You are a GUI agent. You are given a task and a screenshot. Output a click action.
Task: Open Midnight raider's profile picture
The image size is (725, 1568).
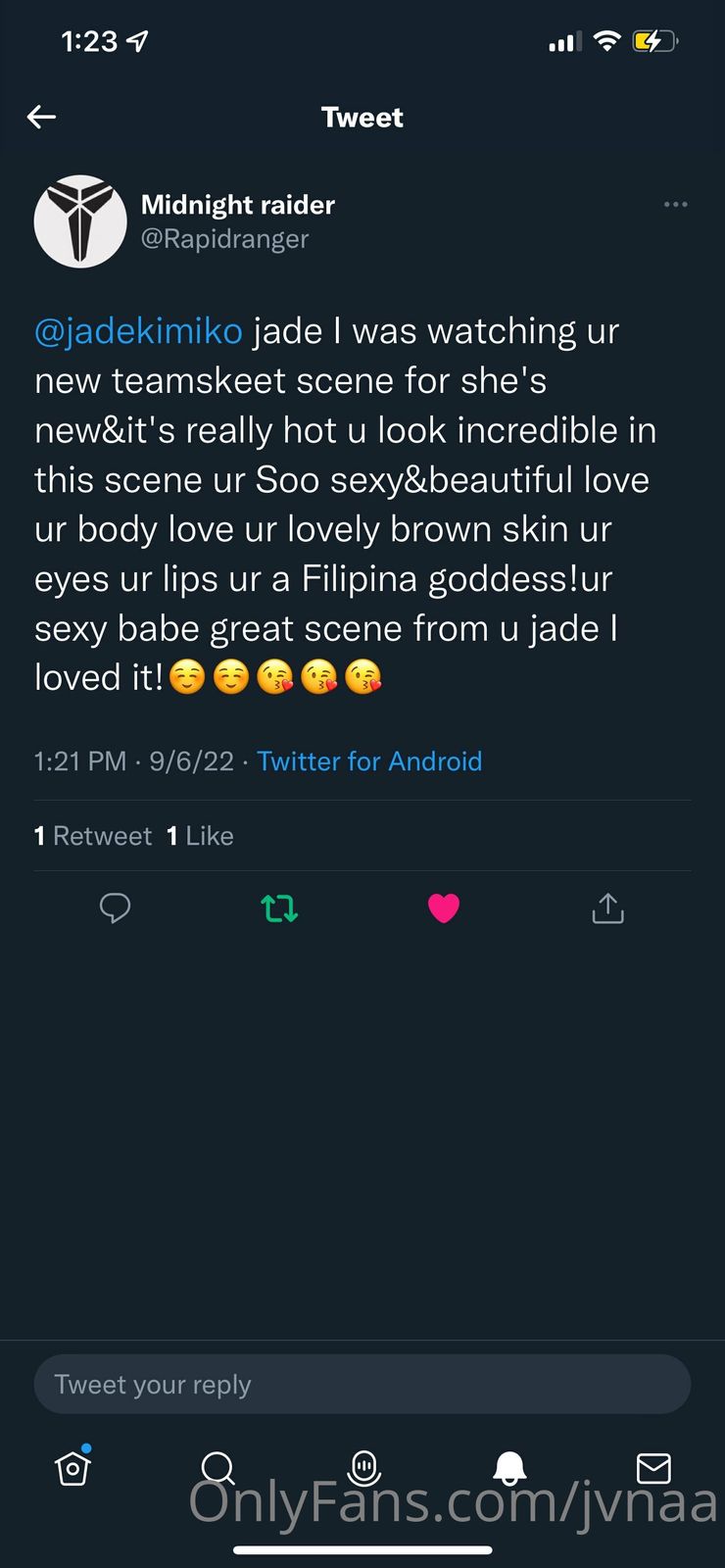click(80, 221)
